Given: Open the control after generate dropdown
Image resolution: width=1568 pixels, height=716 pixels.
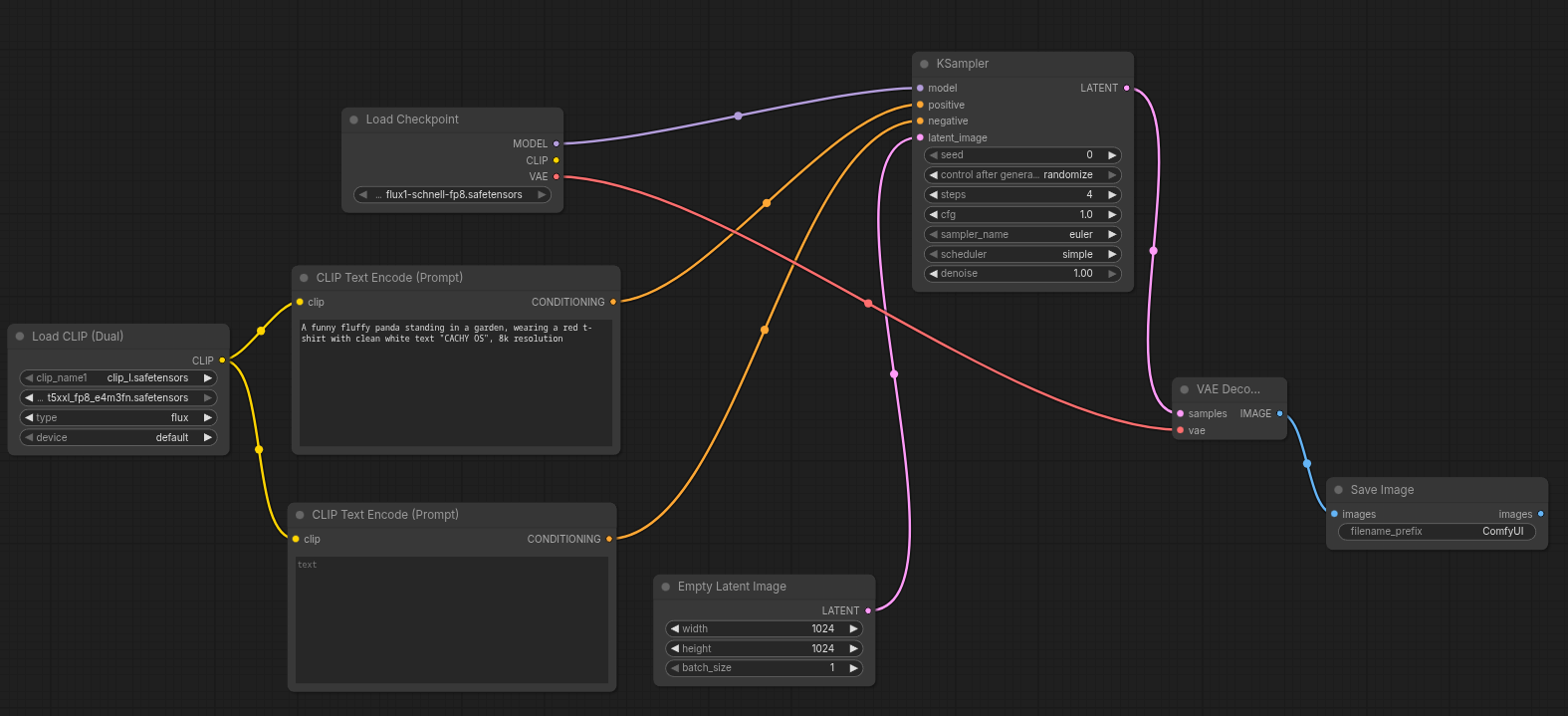Looking at the screenshot, I should tap(1022, 174).
